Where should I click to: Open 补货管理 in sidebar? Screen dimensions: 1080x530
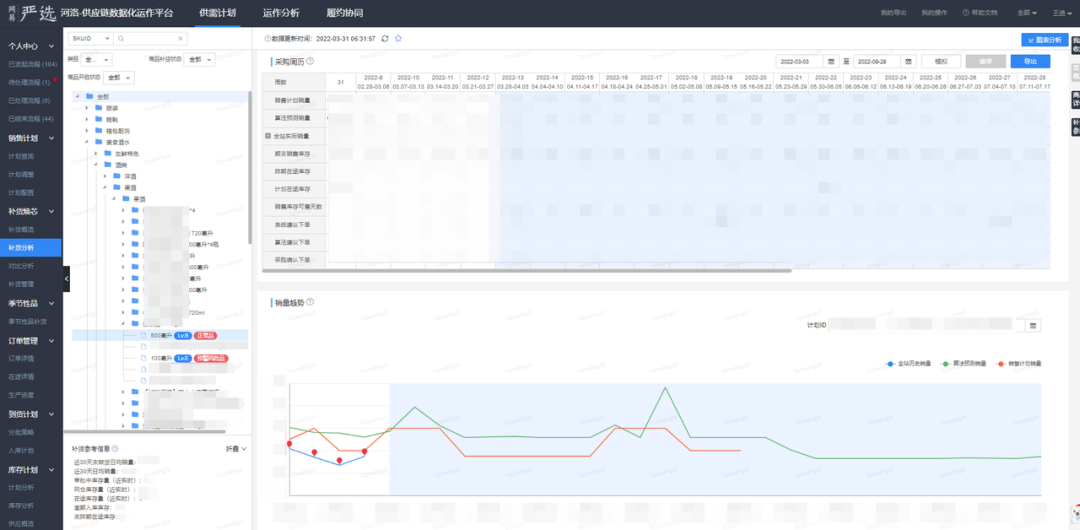(21, 283)
